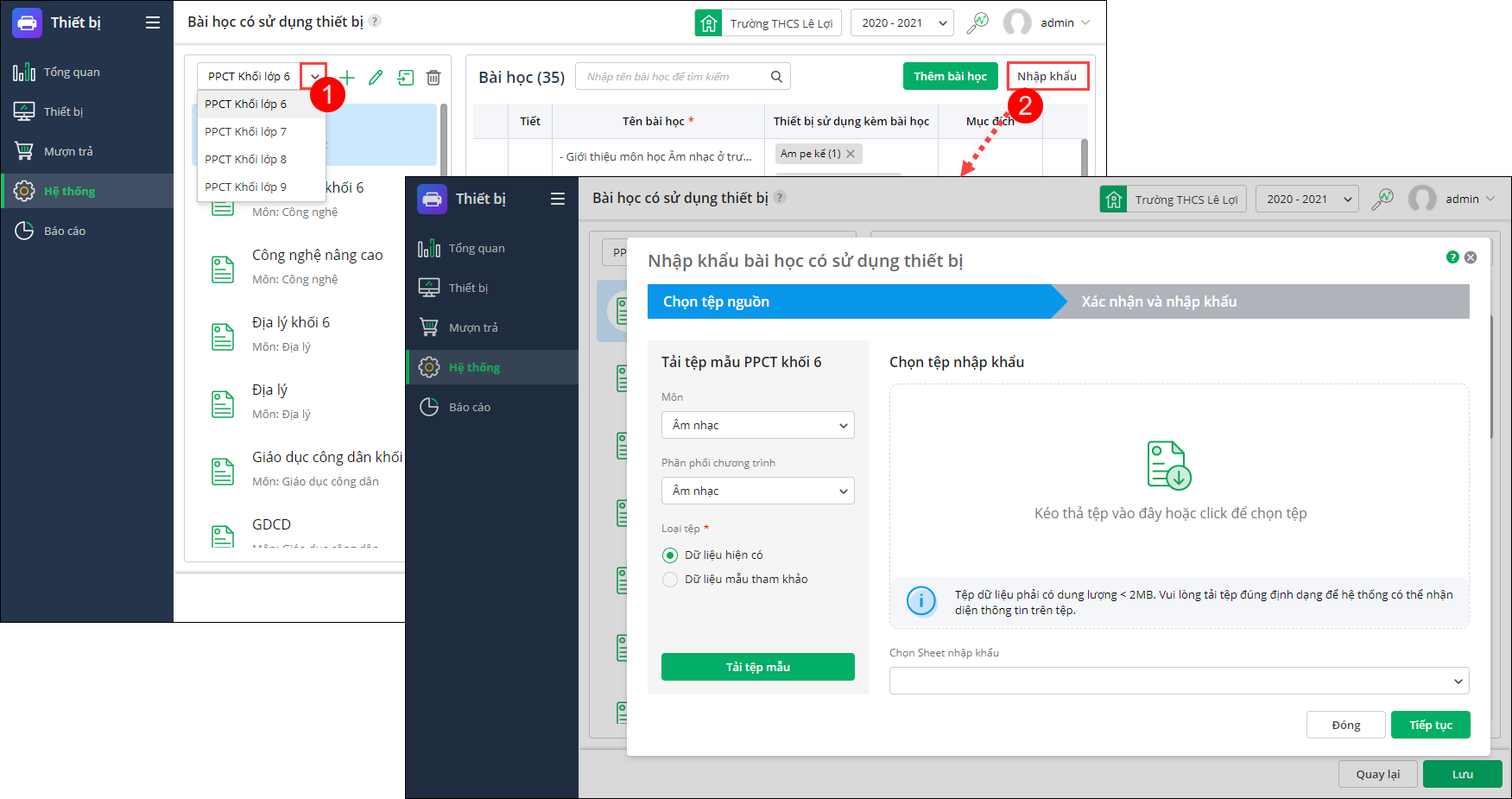Expand the admin menu chevron in back window
1512x799 pixels.
(1085, 22)
